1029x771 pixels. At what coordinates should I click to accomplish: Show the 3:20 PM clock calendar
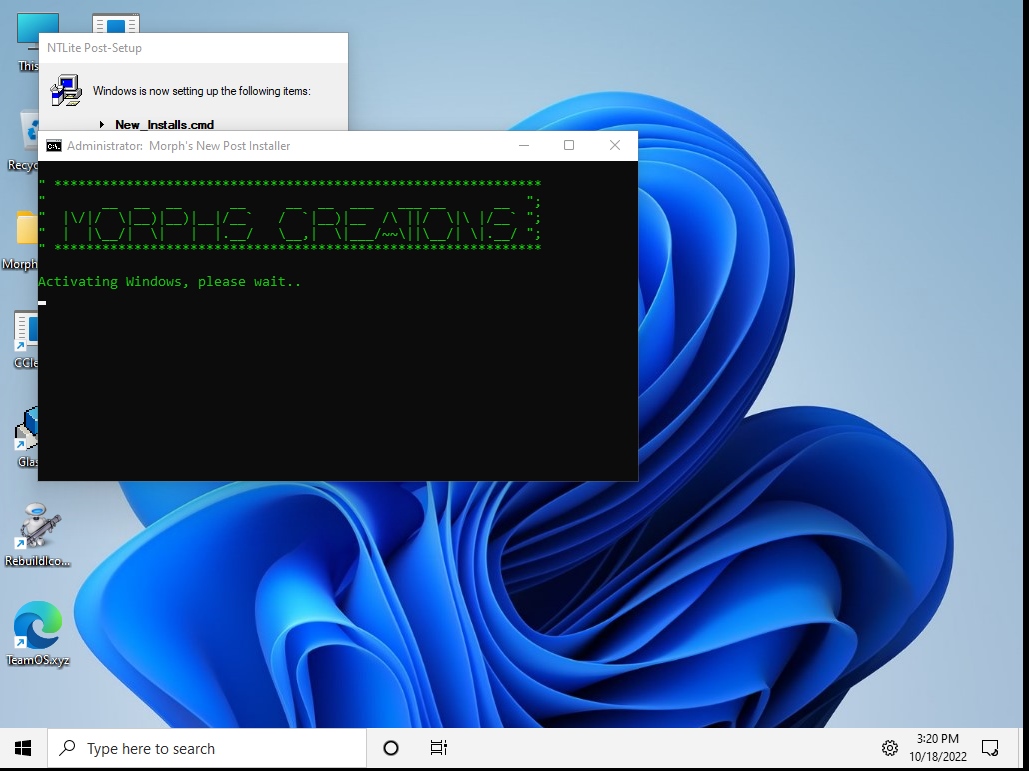tap(937, 739)
